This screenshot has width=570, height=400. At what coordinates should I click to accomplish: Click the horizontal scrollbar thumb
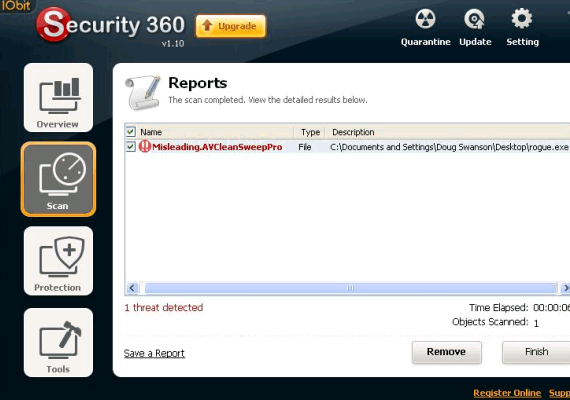[x=350, y=288]
